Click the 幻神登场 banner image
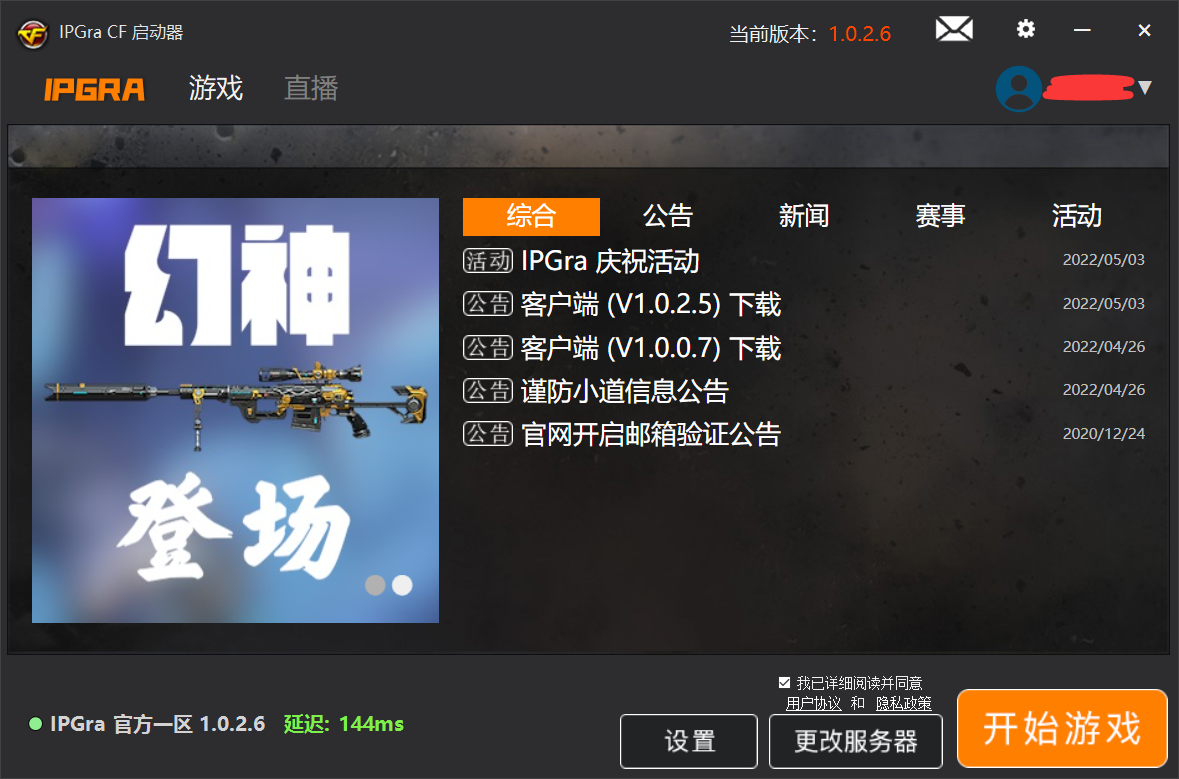The width and height of the screenshot is (1179, 779). (235, 410)
